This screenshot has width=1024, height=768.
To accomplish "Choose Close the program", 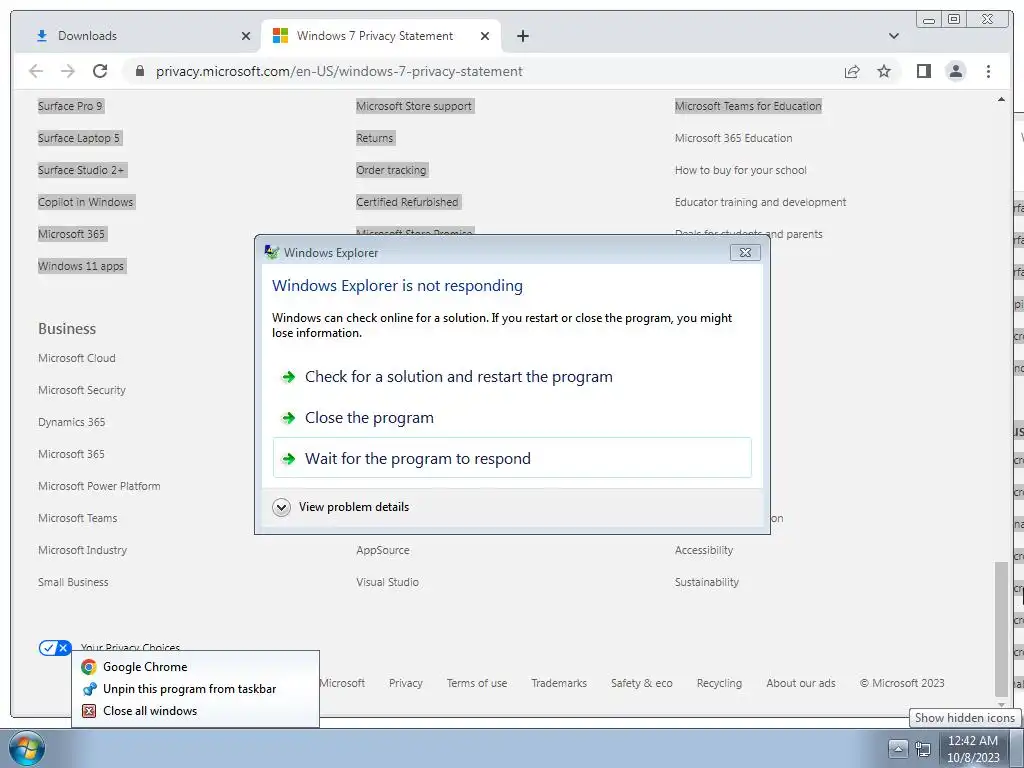I will [x=512, y=418].
